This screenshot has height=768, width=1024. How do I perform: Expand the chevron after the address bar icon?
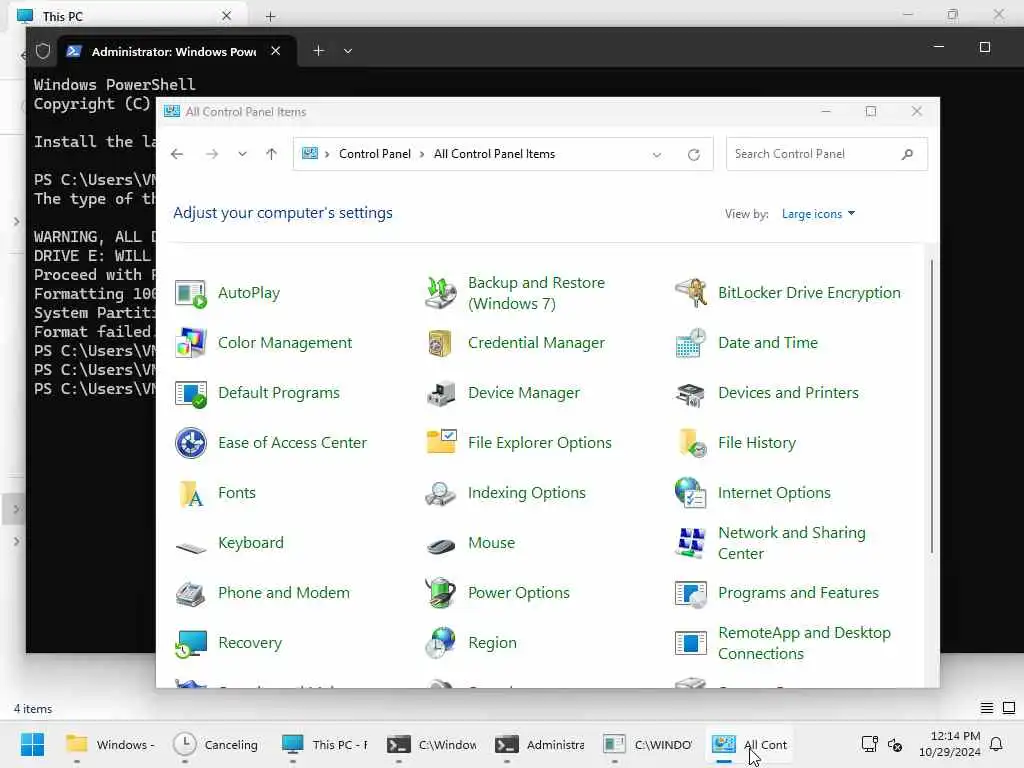click(327, 155)
